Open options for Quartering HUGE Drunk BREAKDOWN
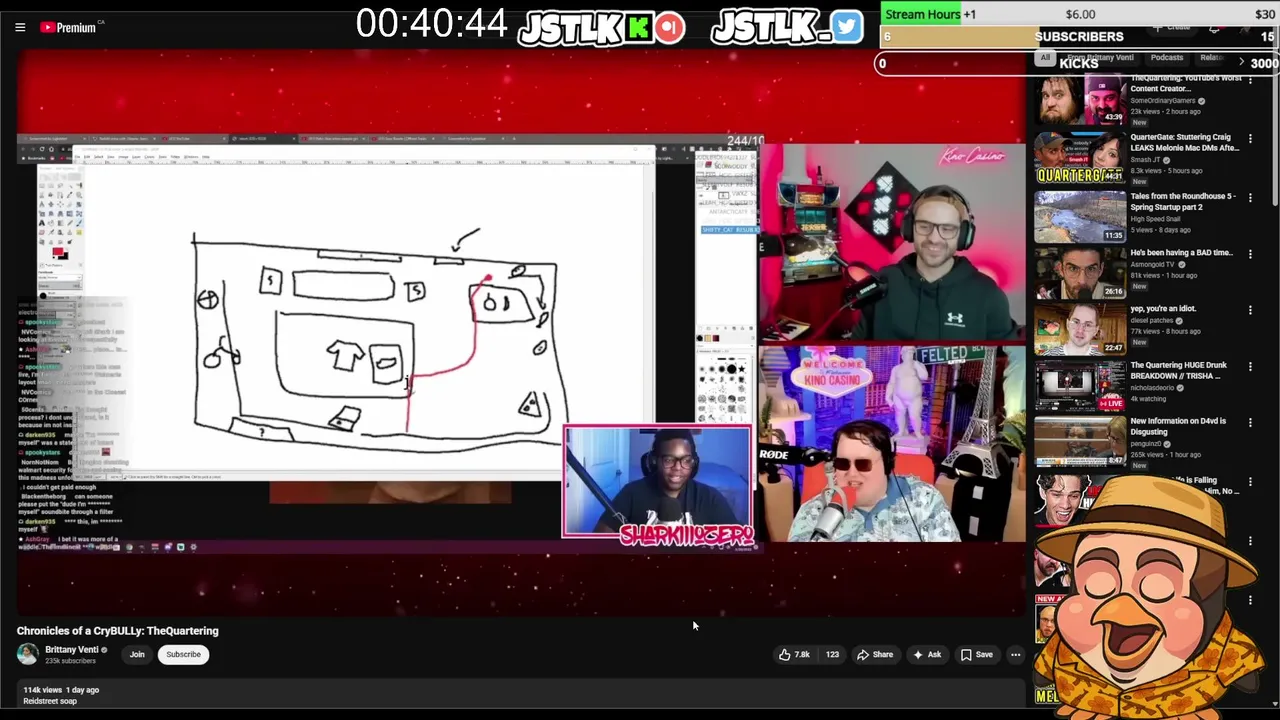This screenshot has width=1280, height=720. point(1250,367)
